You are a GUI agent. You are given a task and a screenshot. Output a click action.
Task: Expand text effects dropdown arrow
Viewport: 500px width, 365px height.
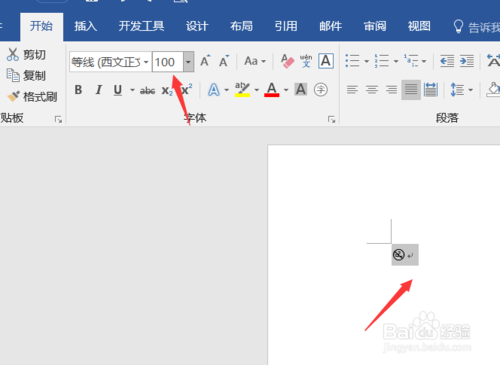227,90
